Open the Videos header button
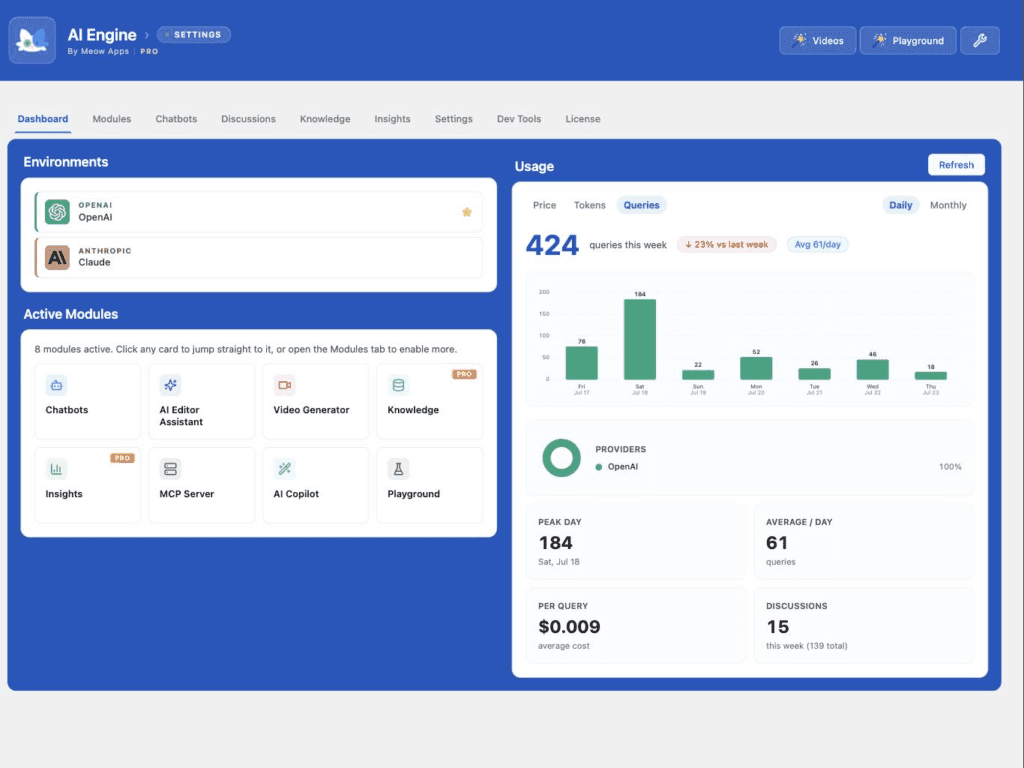Image resolution: width=1024 pixels, height=768 pixels. click(818, 40)
